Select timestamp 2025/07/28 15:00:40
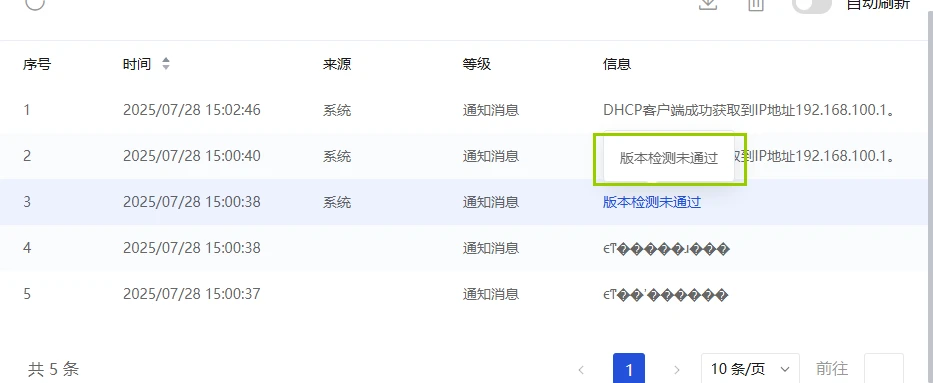This screenshot has height=383, width=933. (192, 156)
